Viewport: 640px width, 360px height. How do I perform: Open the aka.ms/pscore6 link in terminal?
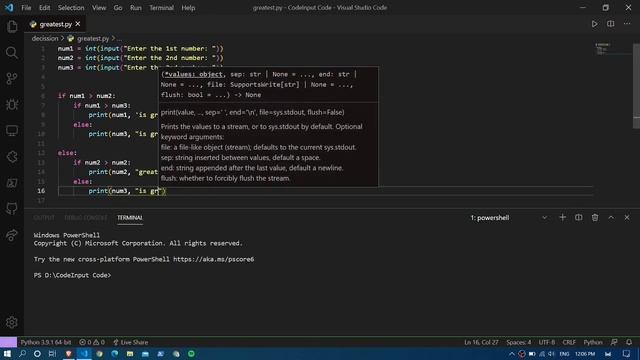pyautogui.click(x=213, y=259)
